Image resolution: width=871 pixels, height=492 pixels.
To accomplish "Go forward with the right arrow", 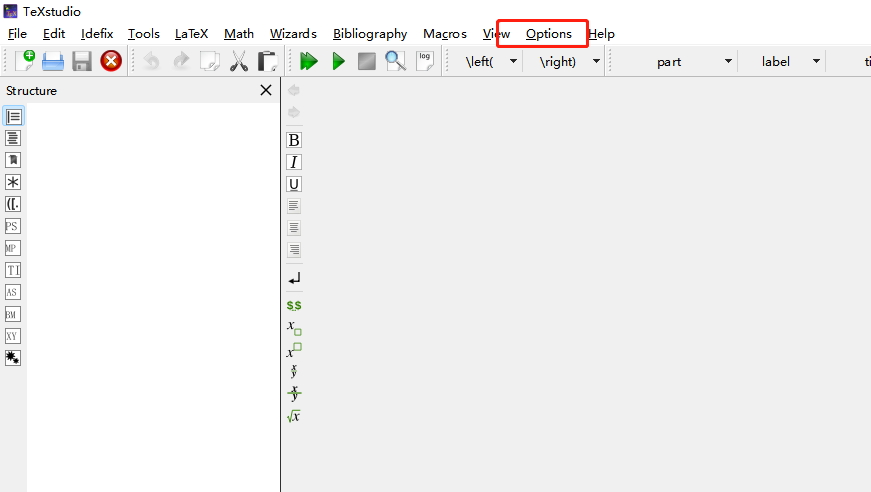I will point(294,112).
